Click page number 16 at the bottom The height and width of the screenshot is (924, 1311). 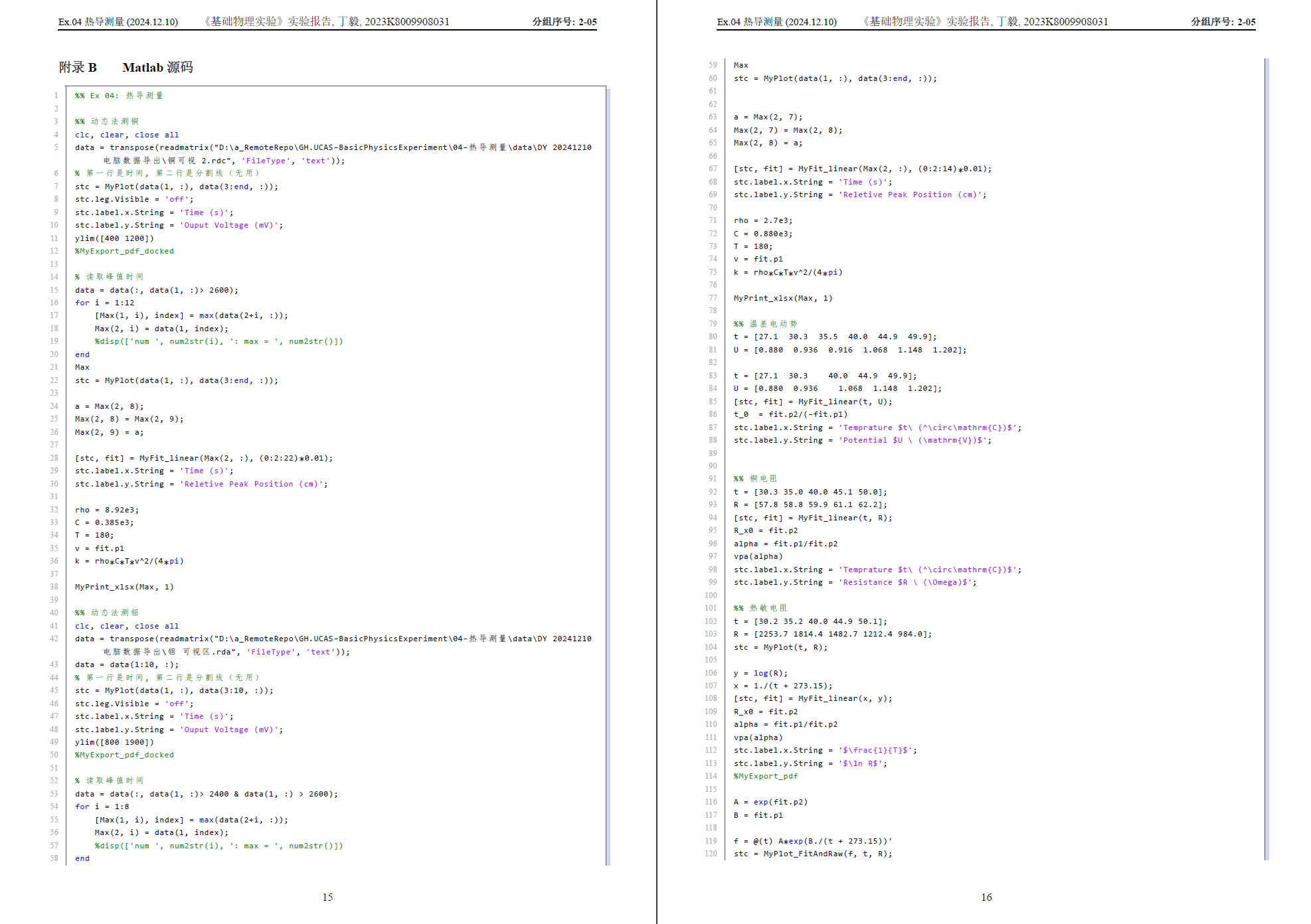(x=986, y=897)
